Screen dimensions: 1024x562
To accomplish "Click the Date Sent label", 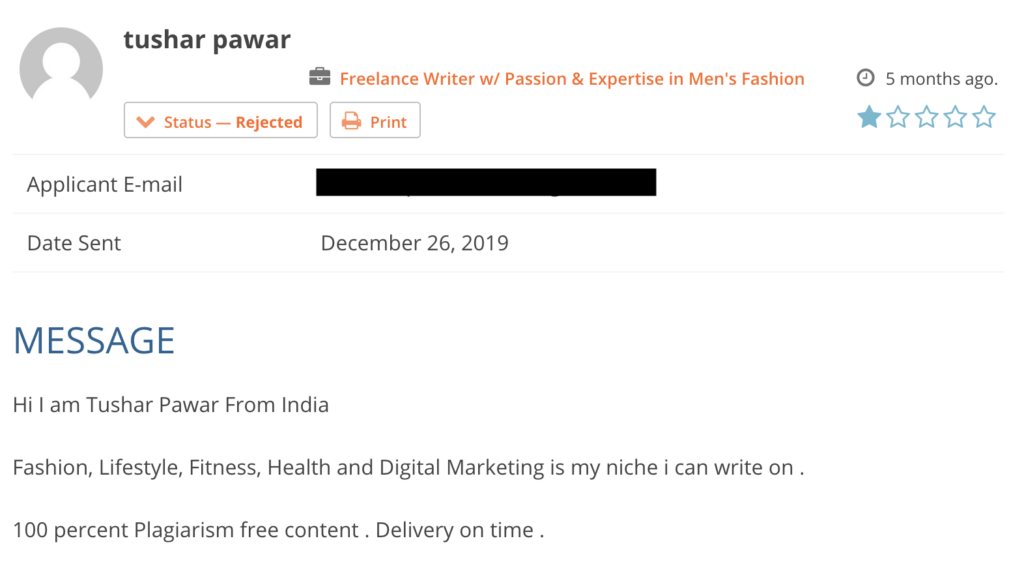I will (x=74, y=243).
